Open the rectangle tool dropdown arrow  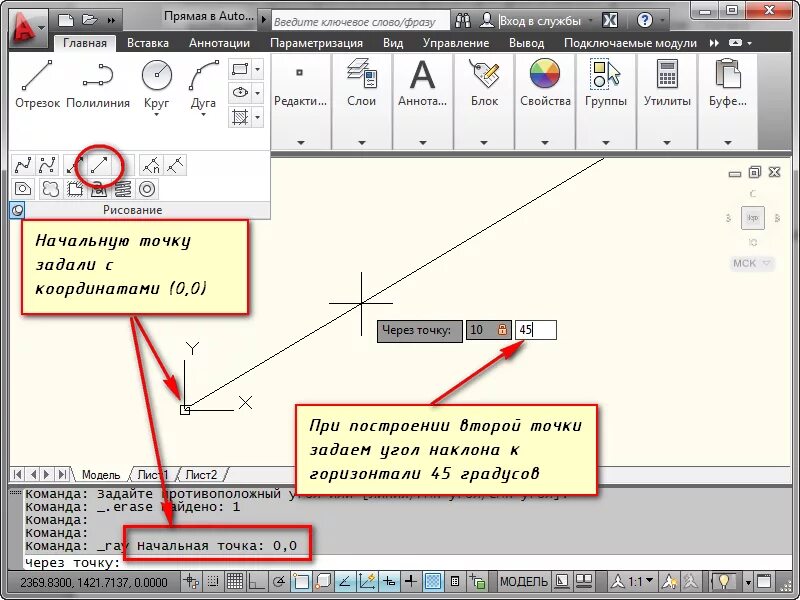pyautogui.click(x=258, y=69)
